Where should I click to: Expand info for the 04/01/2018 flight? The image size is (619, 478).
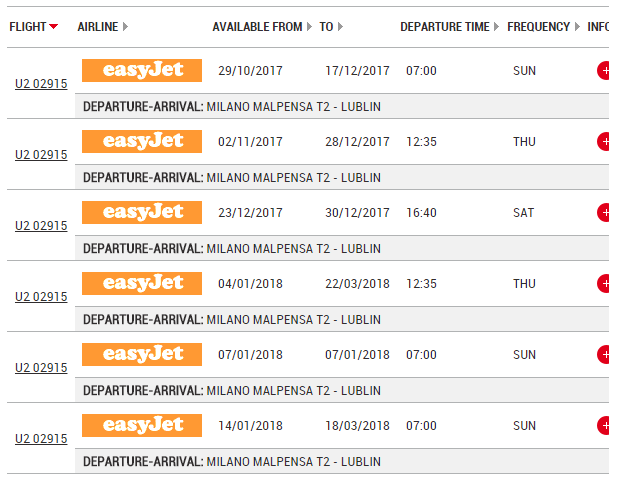(x=604, y=284)
